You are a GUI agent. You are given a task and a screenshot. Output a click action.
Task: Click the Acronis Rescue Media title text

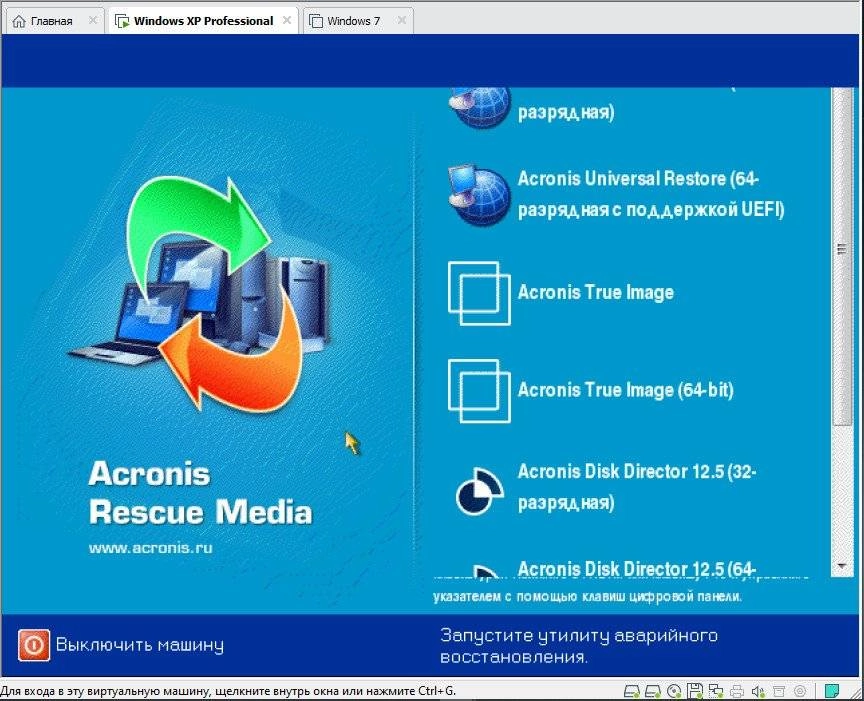coord(200,493)
